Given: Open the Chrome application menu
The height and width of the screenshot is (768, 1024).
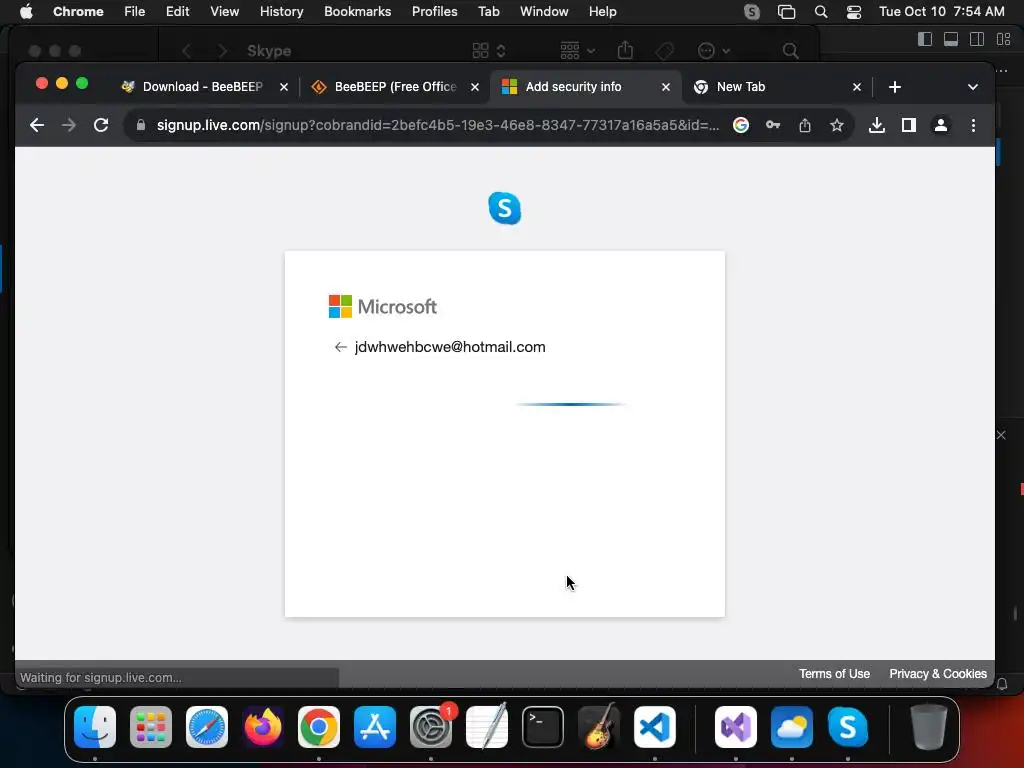Looking at the screenshot, I should pyautogui.click(x=78, y=12).
